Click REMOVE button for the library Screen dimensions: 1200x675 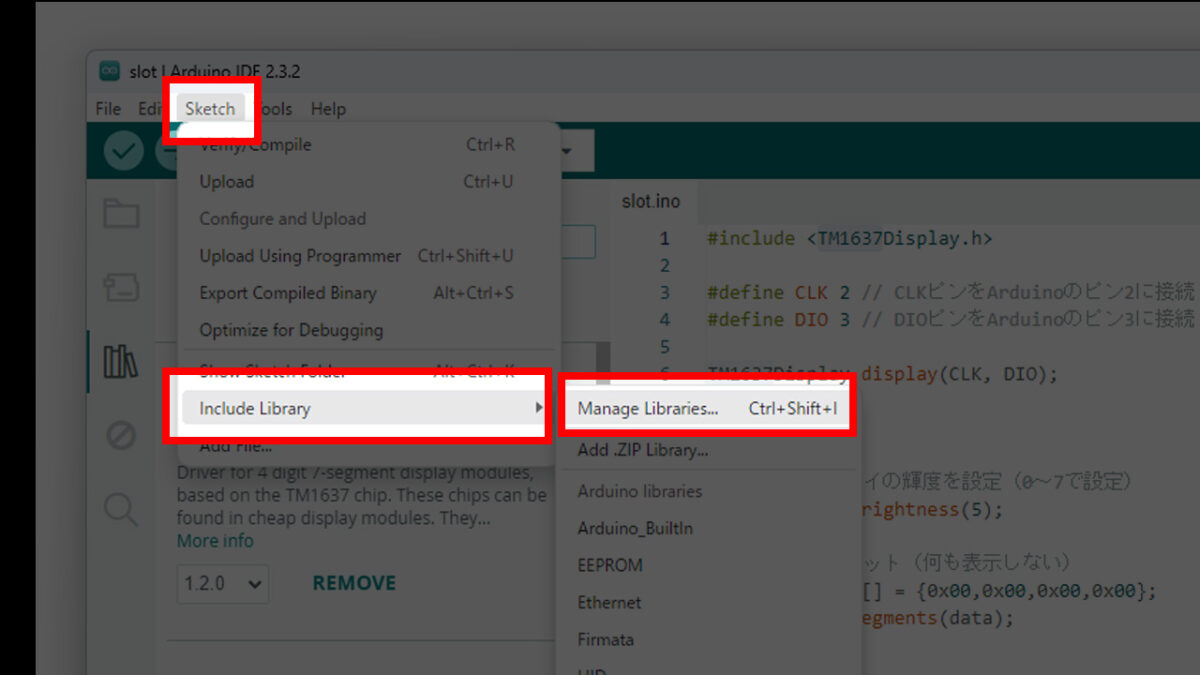click(354, 583)
